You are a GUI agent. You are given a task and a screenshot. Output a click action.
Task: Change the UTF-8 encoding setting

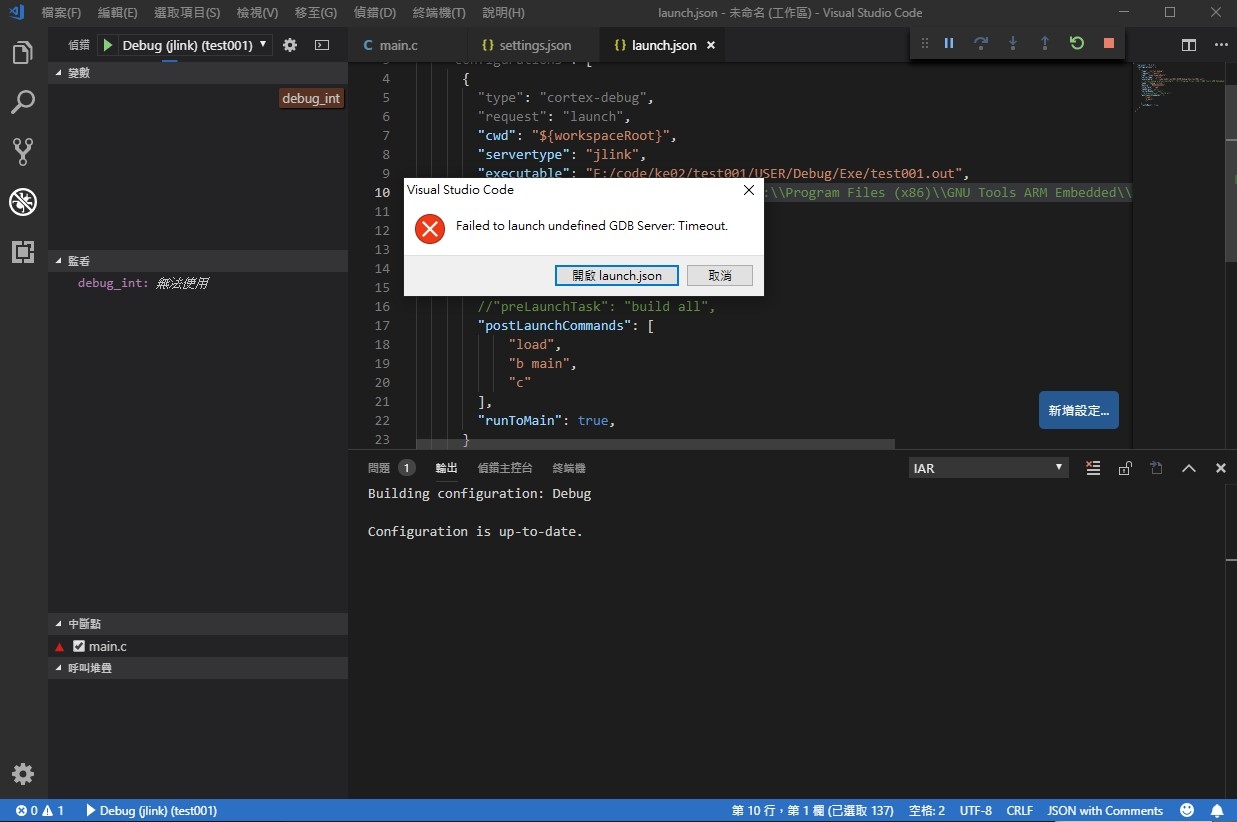[x=976, y=810]
